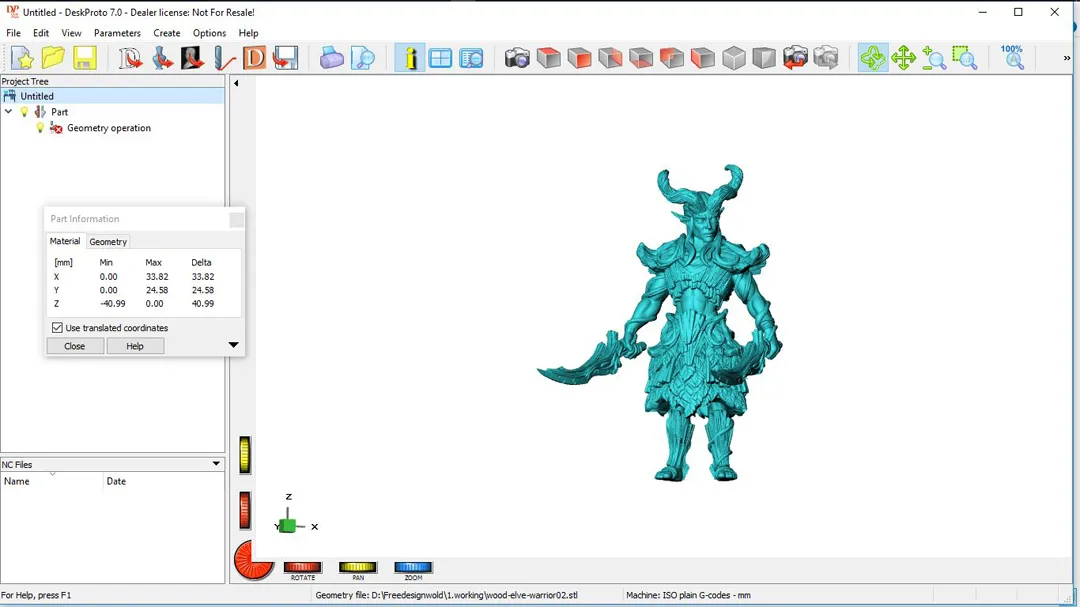Click the plain camera view icon
Image resolution: width=1080 pixels, height=607 pixels.
(x=517, y=58)
